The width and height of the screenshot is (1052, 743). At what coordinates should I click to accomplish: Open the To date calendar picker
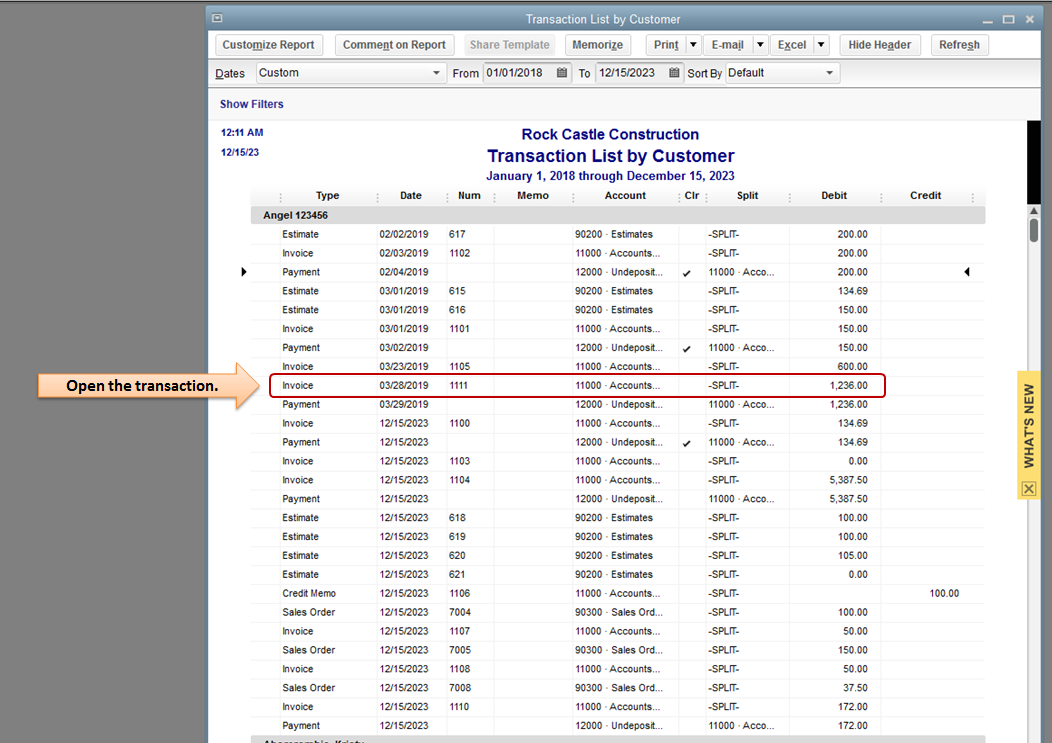click(x=675, y=73)
